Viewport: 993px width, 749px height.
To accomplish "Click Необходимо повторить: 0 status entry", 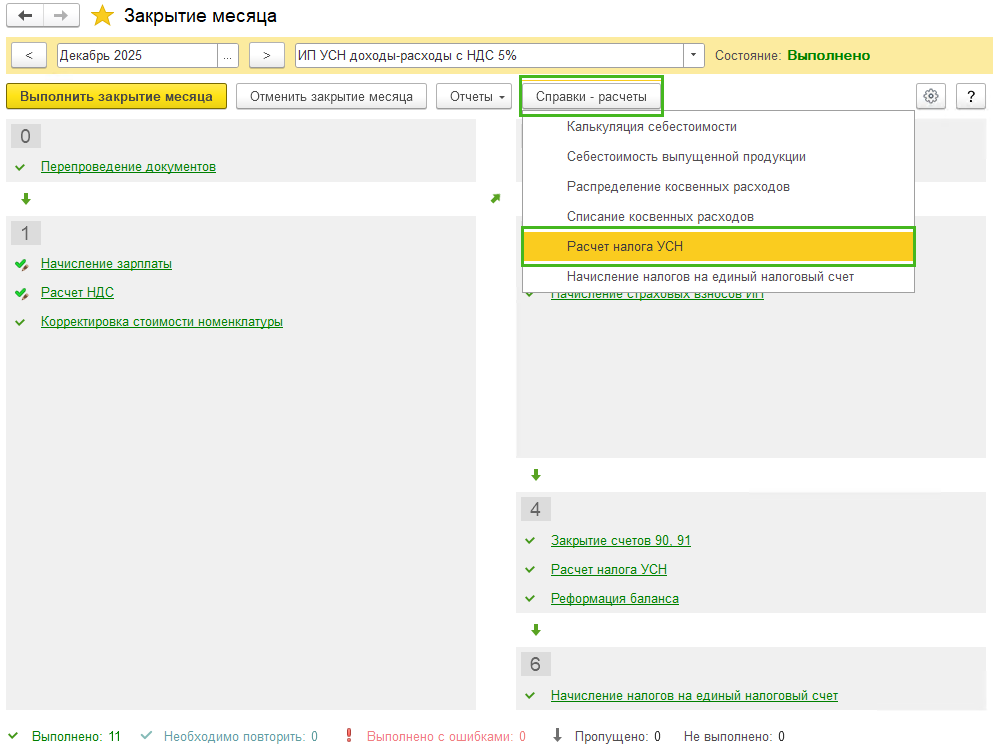I will tap(241, 736).
